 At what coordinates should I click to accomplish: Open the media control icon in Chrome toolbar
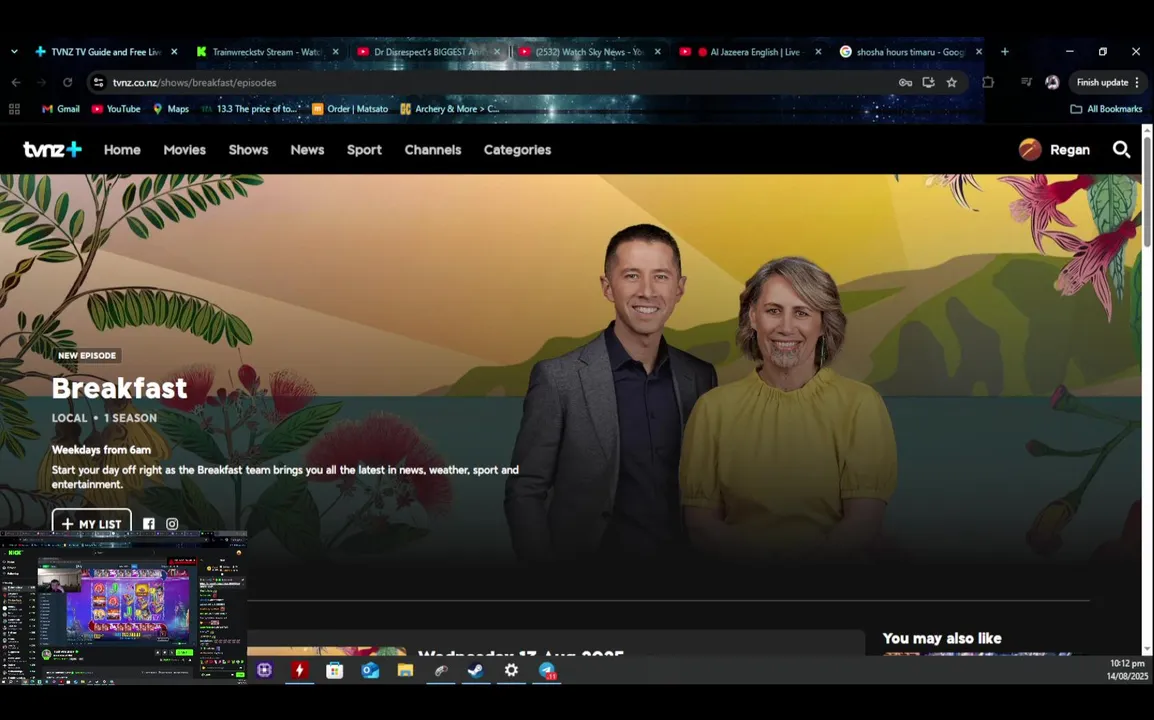(1026, 82)
